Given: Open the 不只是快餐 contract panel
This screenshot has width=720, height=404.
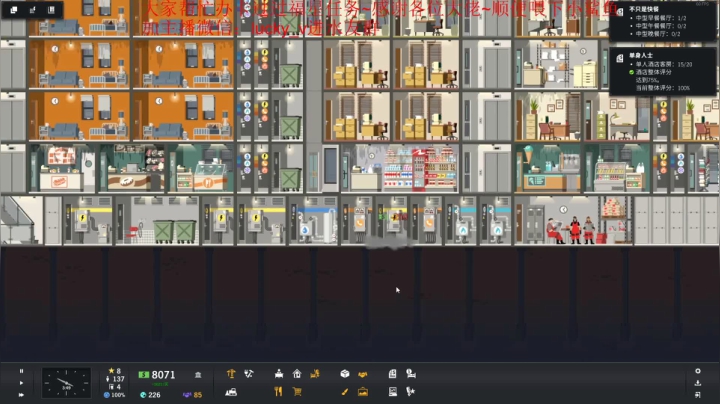Looking at the screenshot, I should click(x=662, y=22).
